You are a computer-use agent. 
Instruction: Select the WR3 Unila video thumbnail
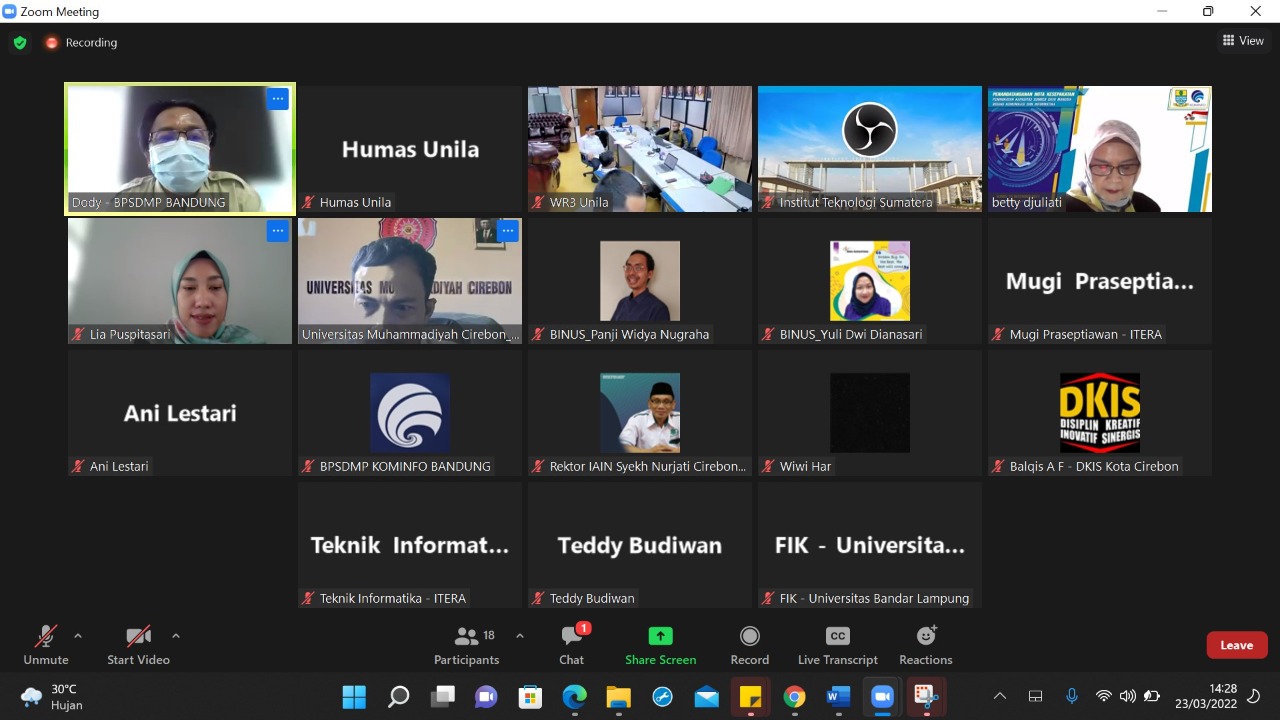click(640, 148)
